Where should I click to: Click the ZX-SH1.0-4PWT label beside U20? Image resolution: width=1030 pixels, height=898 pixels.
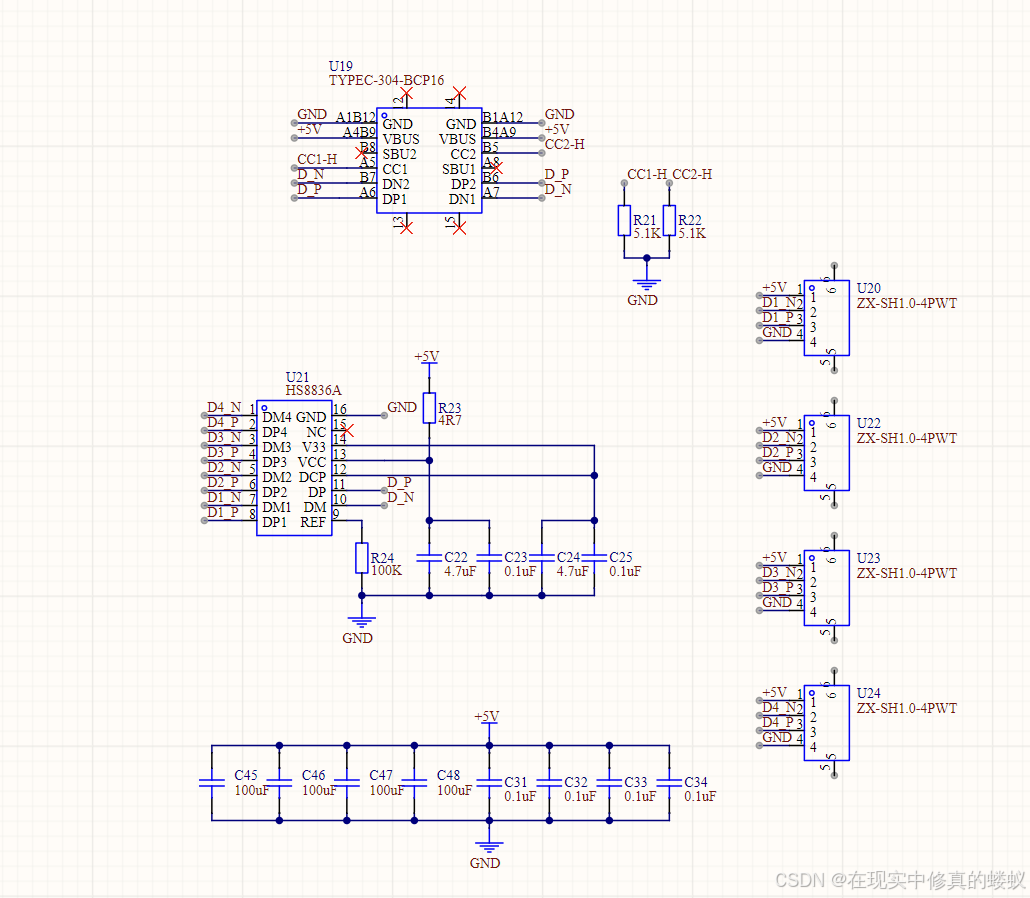point(907,303)
